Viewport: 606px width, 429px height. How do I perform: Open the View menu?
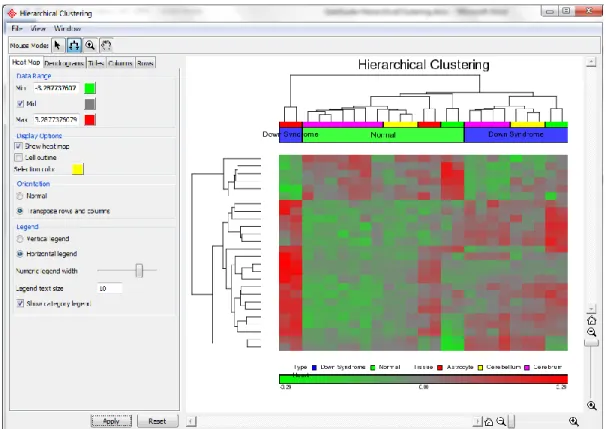[x=38, y=28]
